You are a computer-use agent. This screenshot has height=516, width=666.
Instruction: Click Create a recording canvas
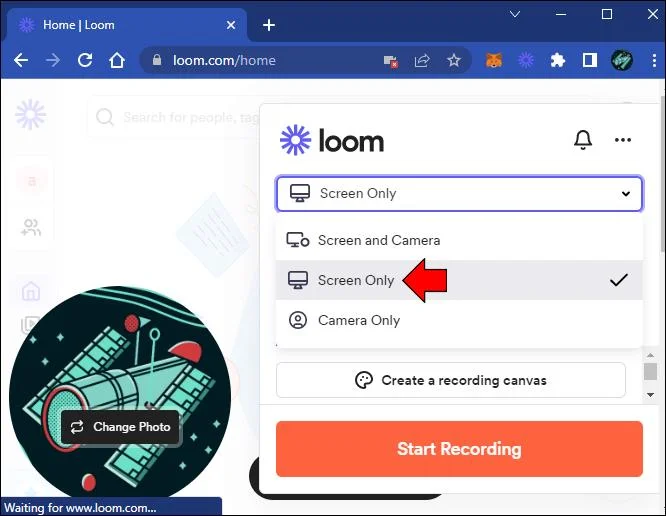pyautogui.click(x=451, y=380)
